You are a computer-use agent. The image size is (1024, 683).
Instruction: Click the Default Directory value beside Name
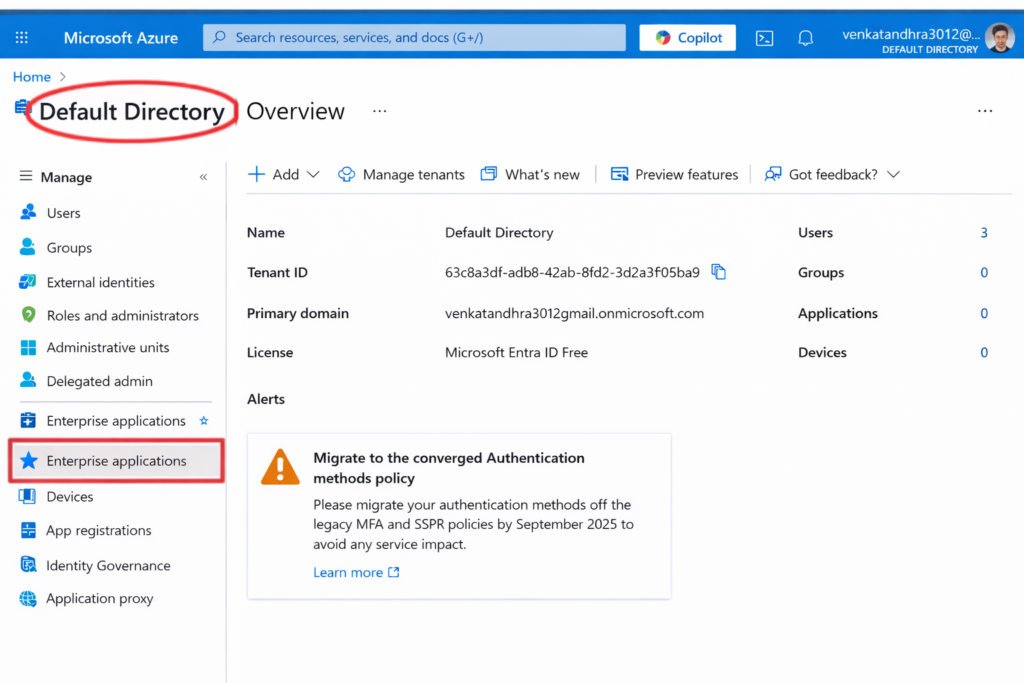[x=499, y=232]
